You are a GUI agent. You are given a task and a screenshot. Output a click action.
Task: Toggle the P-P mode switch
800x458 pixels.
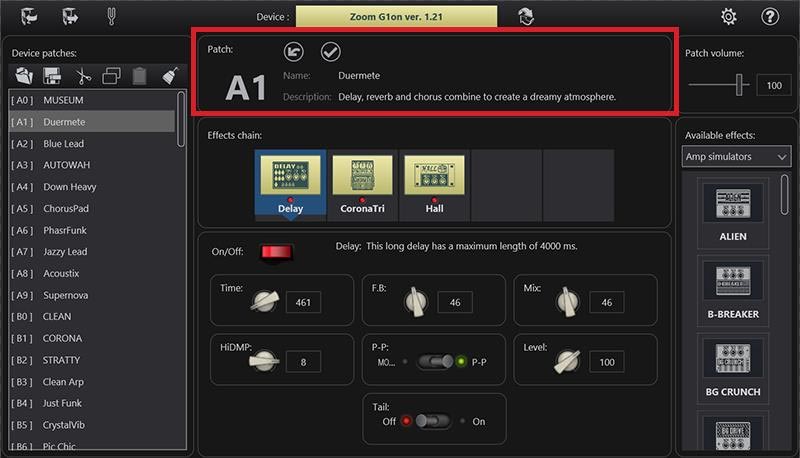pos(435,361)
